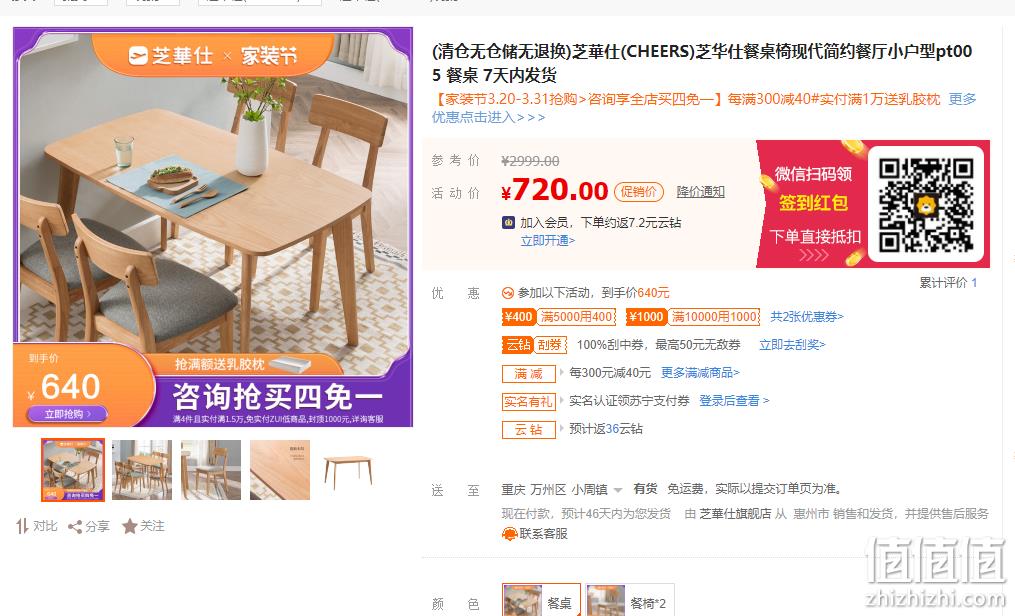
Task: Click 立即开通 membership link
Action: [x=548, y=241]
